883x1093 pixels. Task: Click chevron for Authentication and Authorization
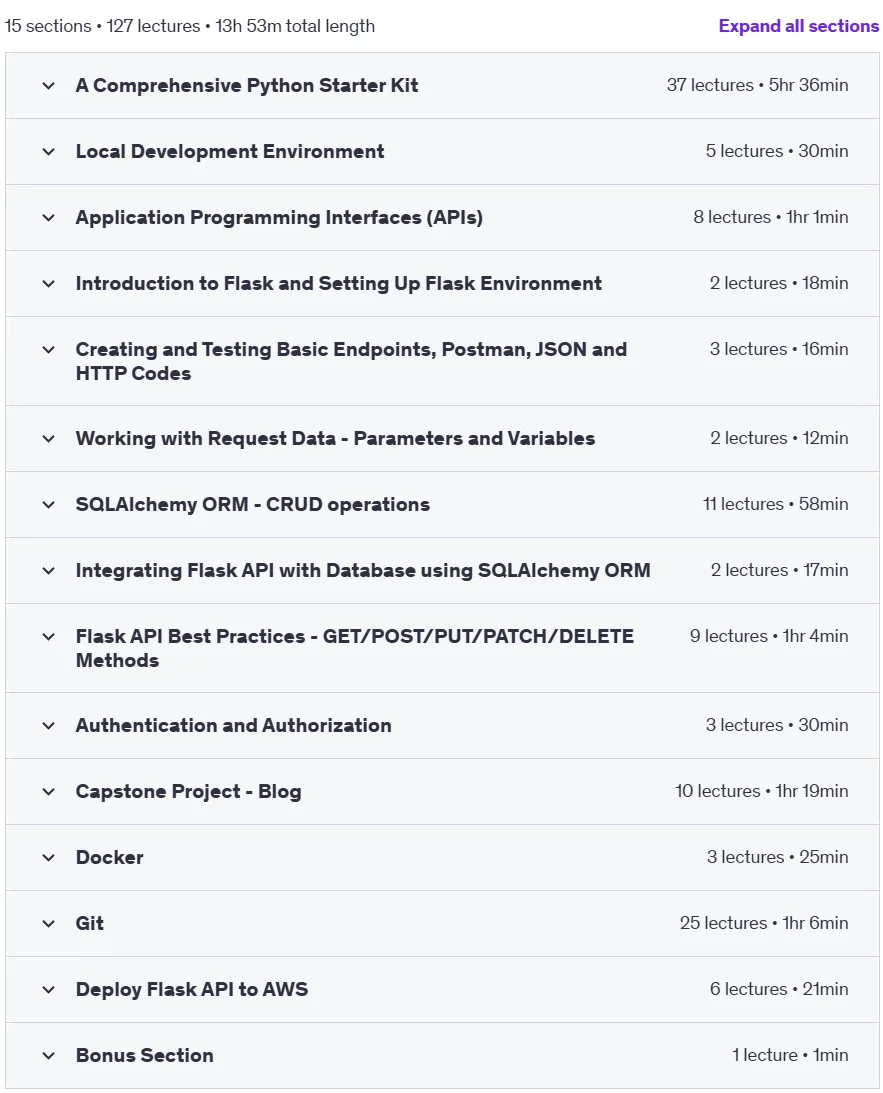(x=48, y=726)
